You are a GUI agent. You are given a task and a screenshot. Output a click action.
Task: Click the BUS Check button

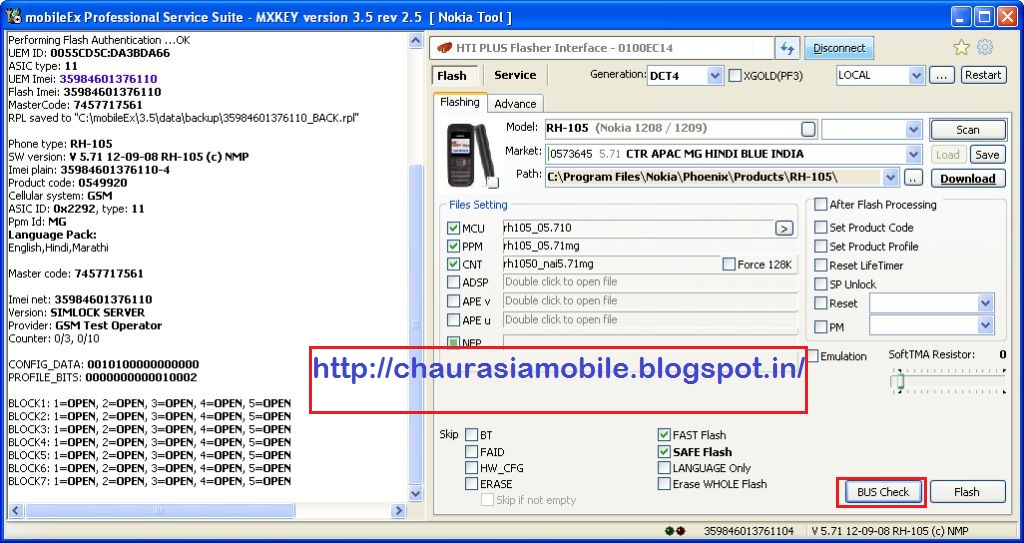click(x=882, y=492)
